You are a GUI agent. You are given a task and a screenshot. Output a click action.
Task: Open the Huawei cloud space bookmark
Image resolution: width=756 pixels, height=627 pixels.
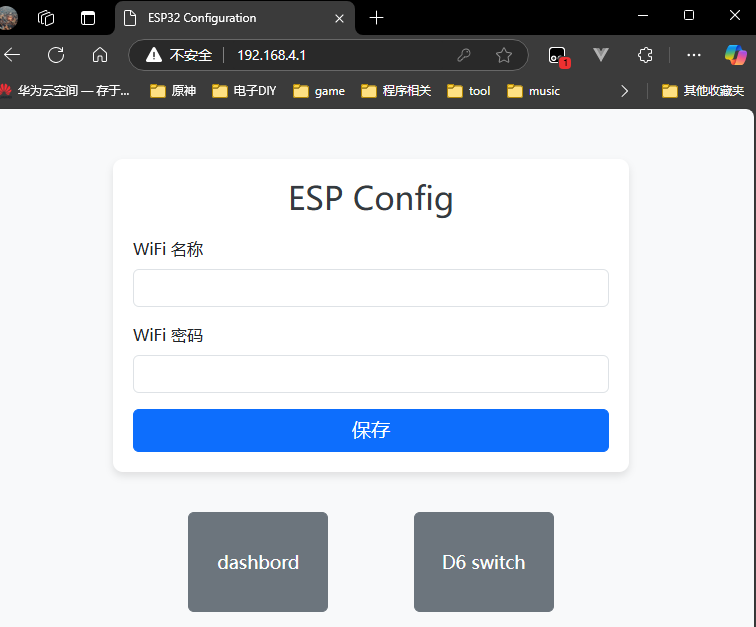pyautogui.click(x=65, y=91)
